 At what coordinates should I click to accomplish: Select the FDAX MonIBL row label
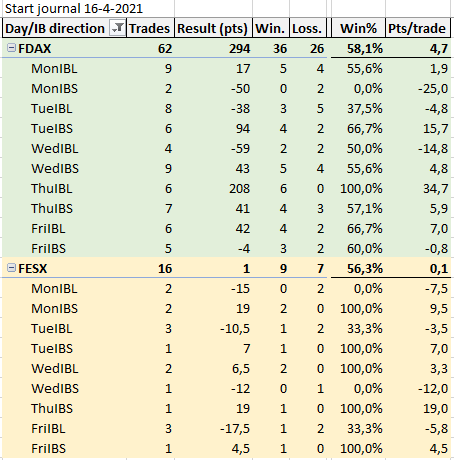tap(54, 69)
